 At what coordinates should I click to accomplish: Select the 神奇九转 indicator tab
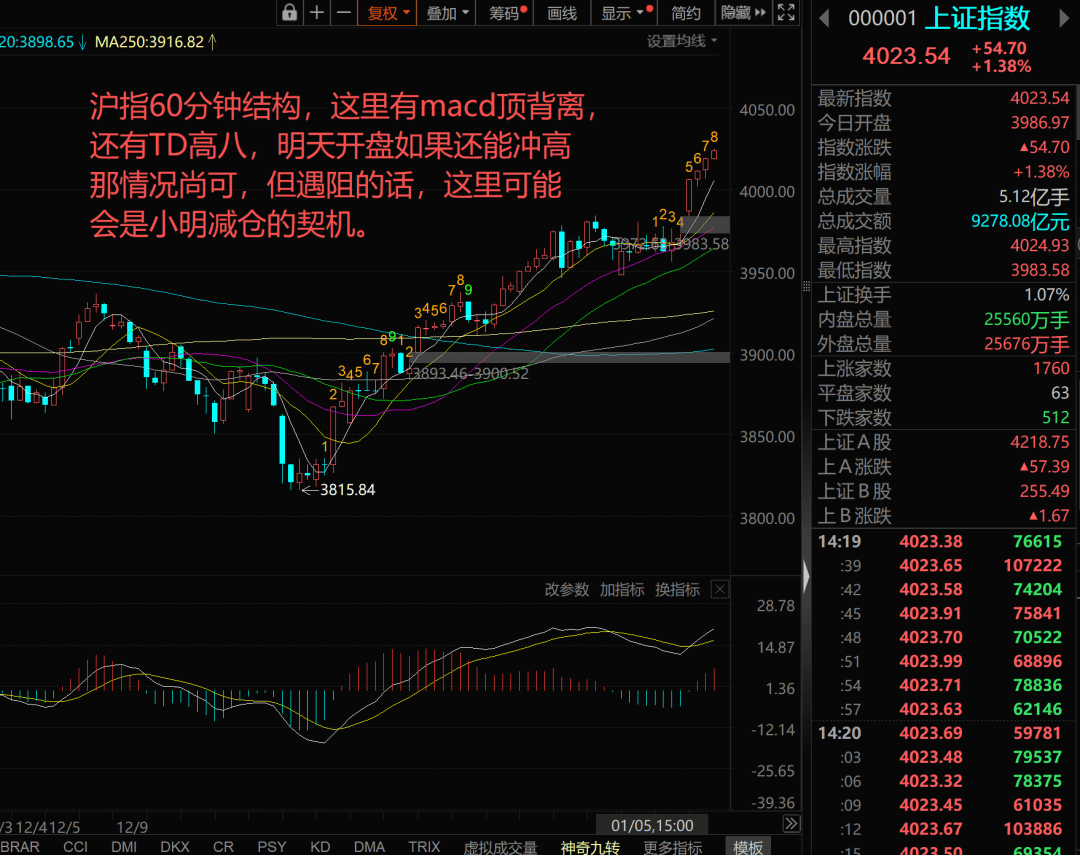pos(590,847)
